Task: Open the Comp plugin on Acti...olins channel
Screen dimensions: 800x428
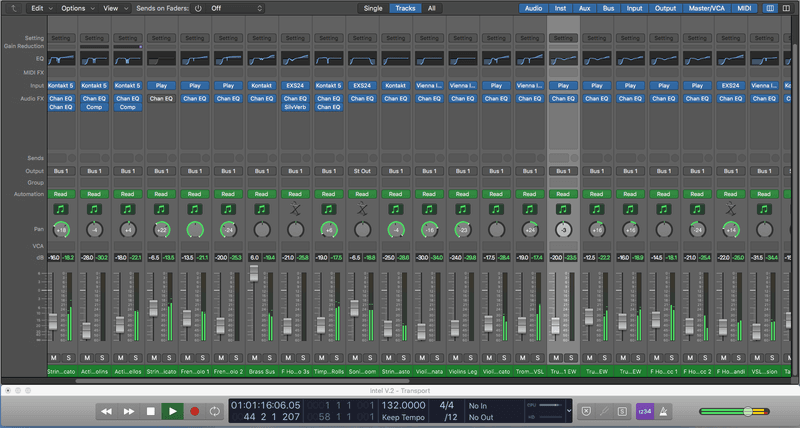Action: tap(94, 107)
